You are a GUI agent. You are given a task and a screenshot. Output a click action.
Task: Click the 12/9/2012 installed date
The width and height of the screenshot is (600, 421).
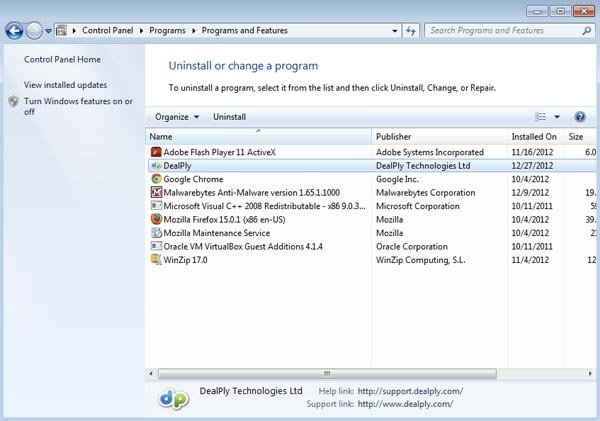click(x=530, y=193)
